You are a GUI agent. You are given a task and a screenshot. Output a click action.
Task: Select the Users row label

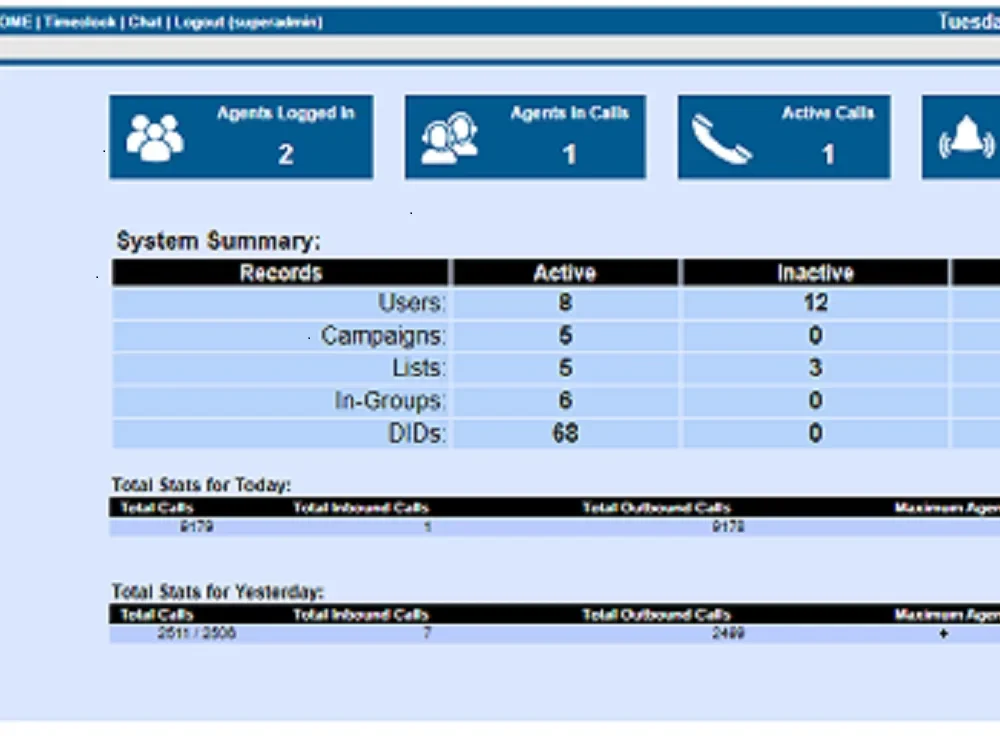pyautogui.click(x=411, y=303)
